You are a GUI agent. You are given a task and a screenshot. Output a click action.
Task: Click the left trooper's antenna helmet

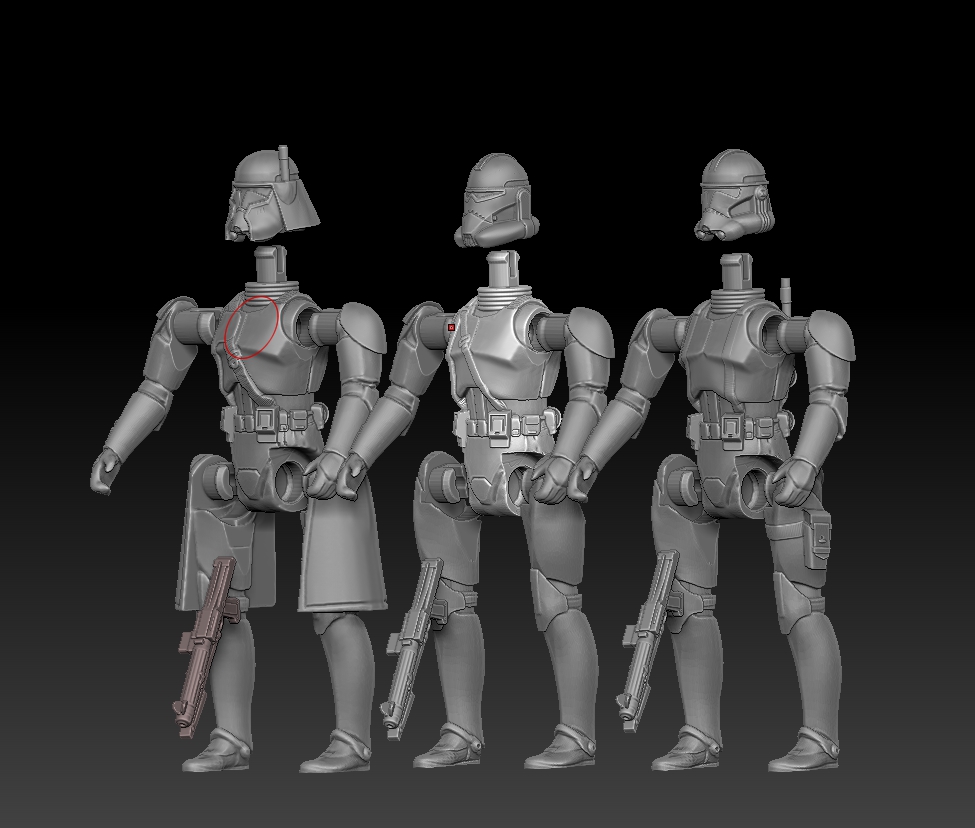click(274, 196)
